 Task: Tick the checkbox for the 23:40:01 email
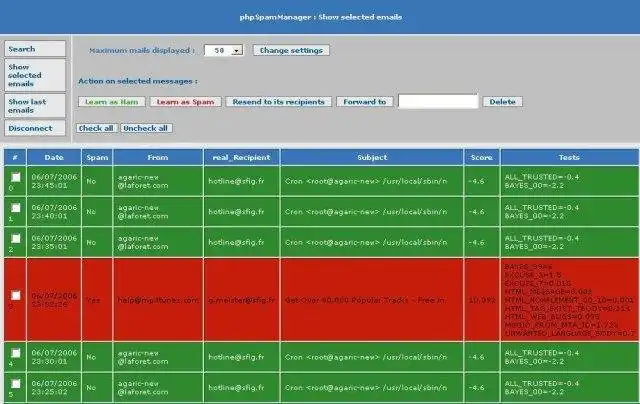pos(16,208)
